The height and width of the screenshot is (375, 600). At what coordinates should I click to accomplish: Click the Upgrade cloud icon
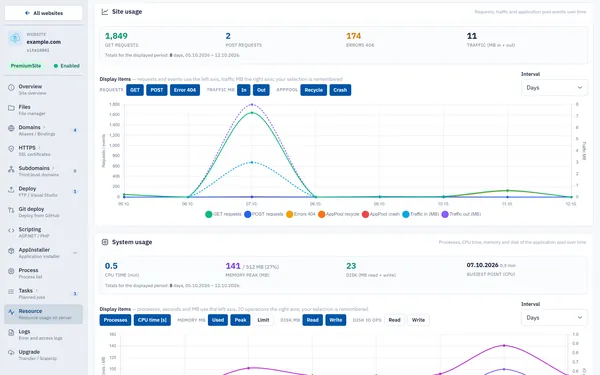(11, 353)
